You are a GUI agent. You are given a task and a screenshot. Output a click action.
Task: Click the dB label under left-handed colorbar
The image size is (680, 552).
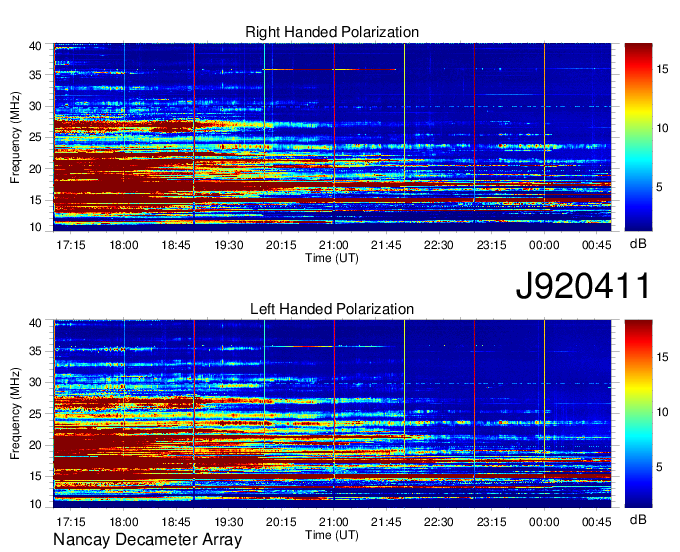638,520
